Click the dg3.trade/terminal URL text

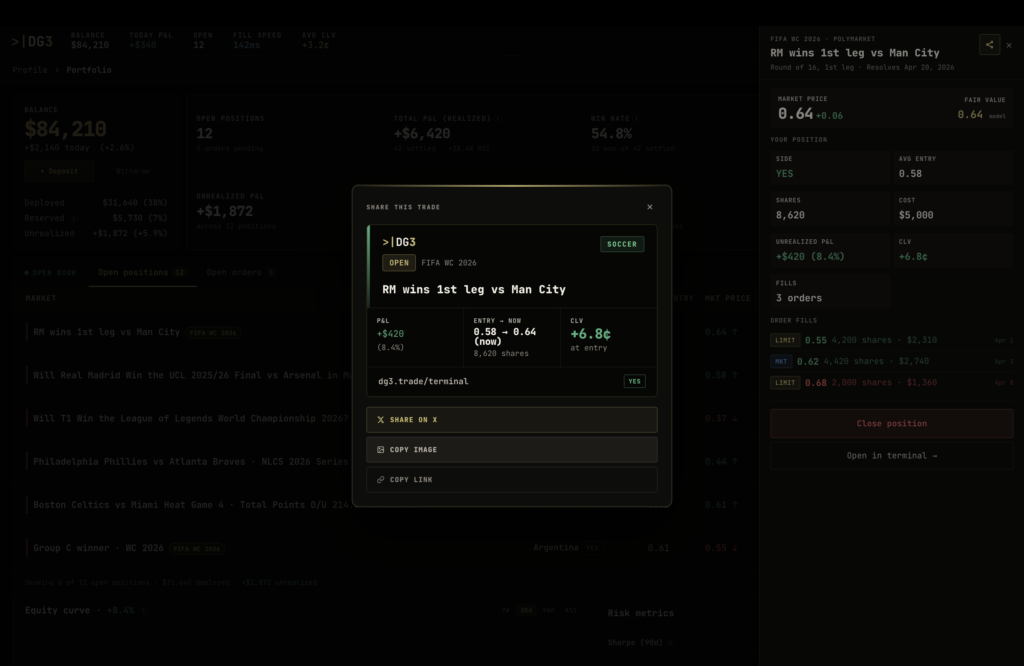[x=423, y=381]
